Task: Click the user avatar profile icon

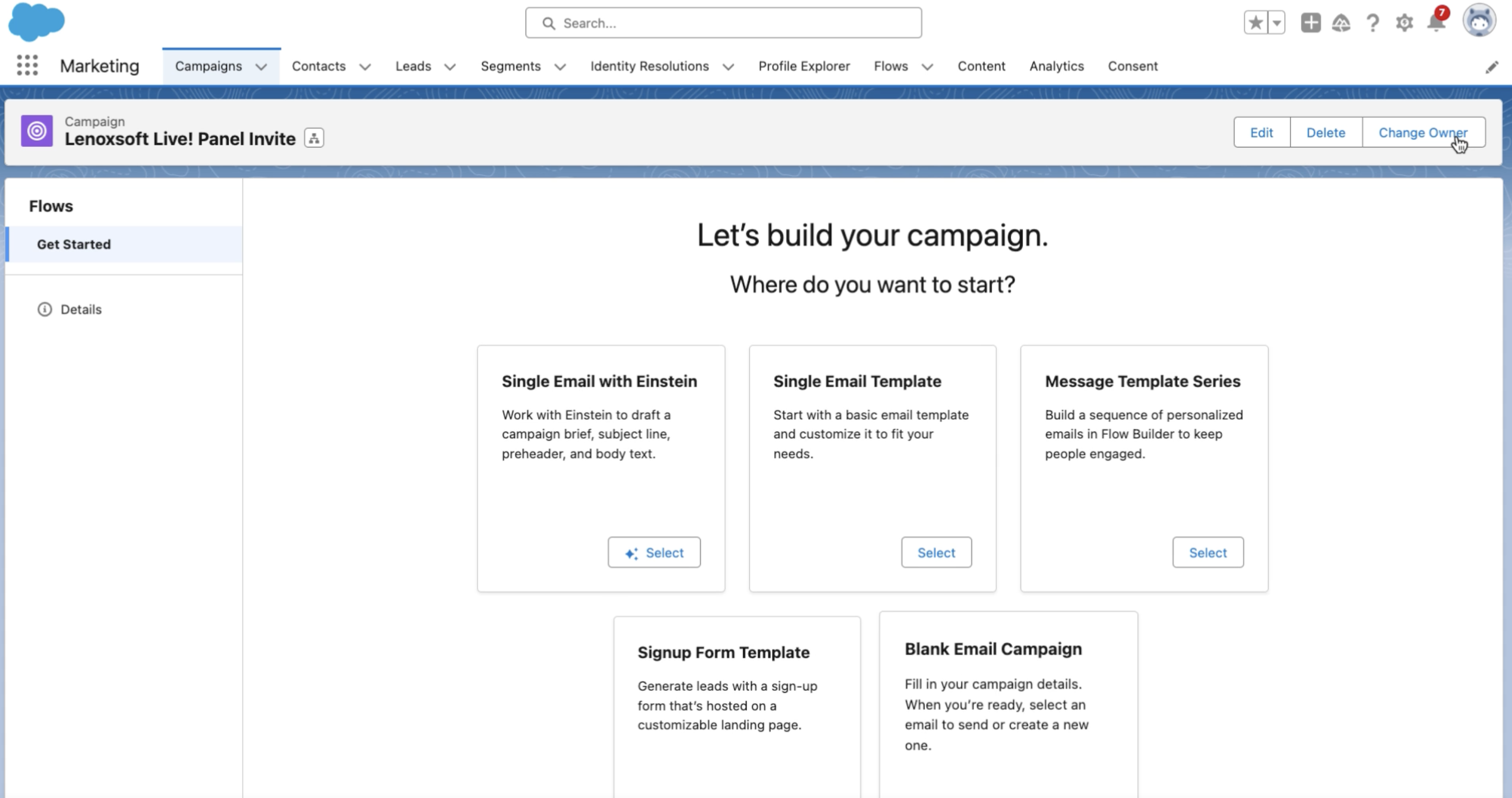Action: tap(1478, 21)
